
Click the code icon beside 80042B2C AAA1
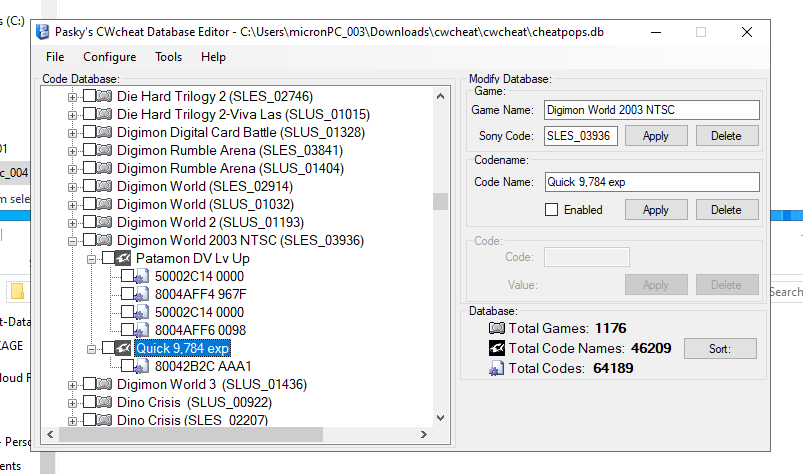point(142,367)
